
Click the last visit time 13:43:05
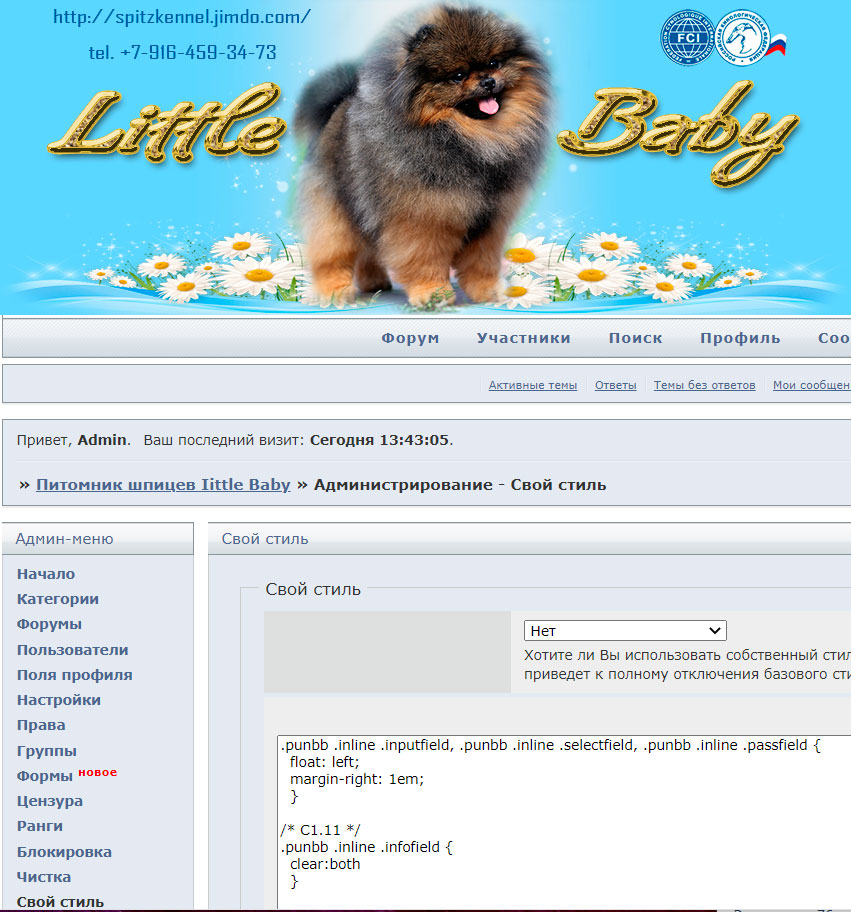click(414, 440)
